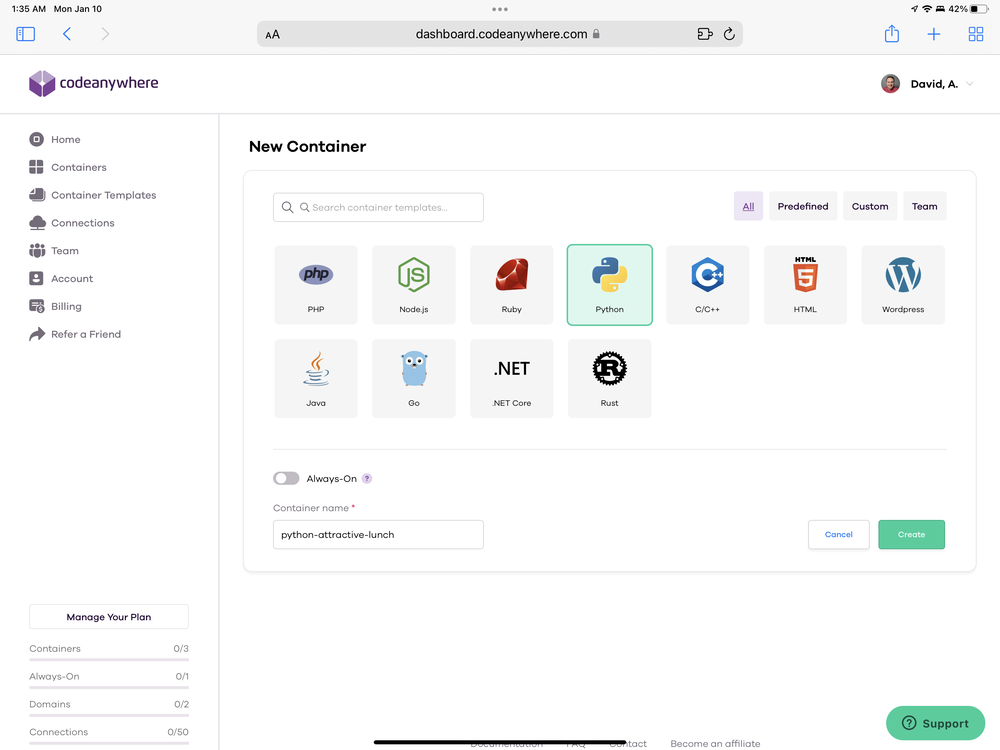Click the green Create button
This screenshot has height=750, width=1000.
(911, 535)
